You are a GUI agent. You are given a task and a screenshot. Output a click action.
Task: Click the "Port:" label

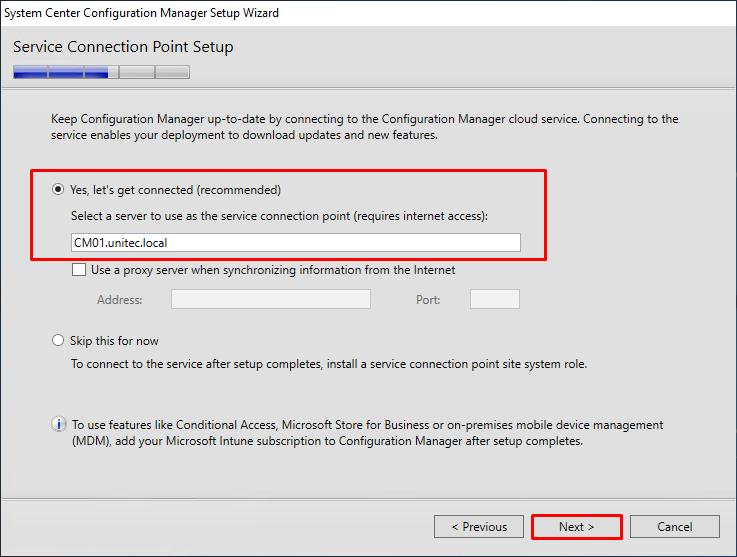[x=428, y=300]
